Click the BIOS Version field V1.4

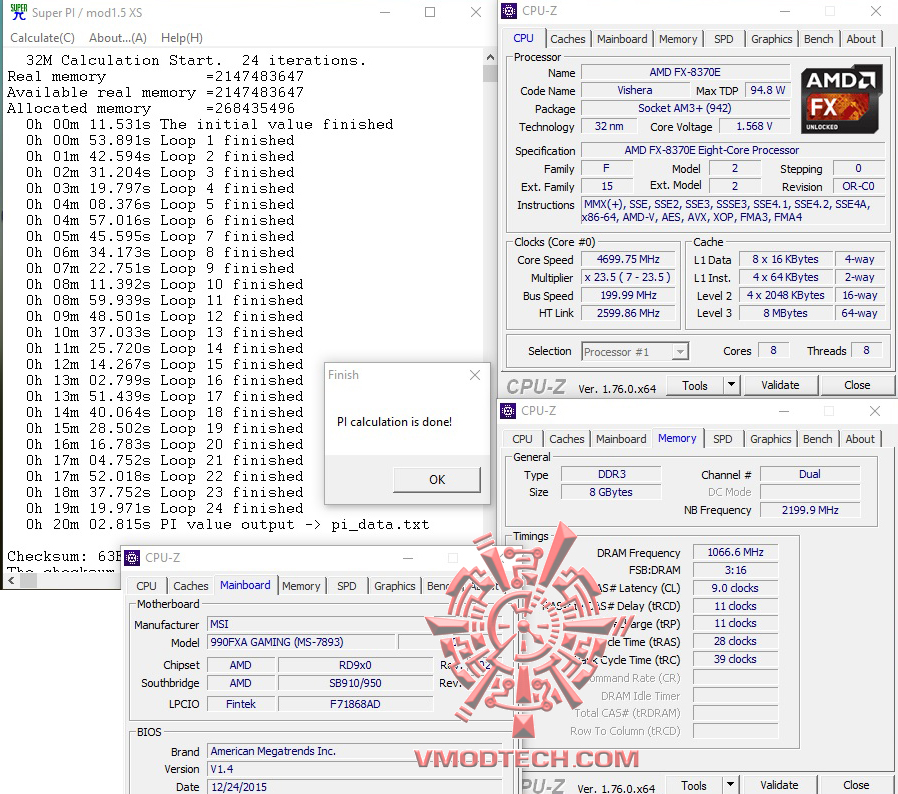point(355,769)
